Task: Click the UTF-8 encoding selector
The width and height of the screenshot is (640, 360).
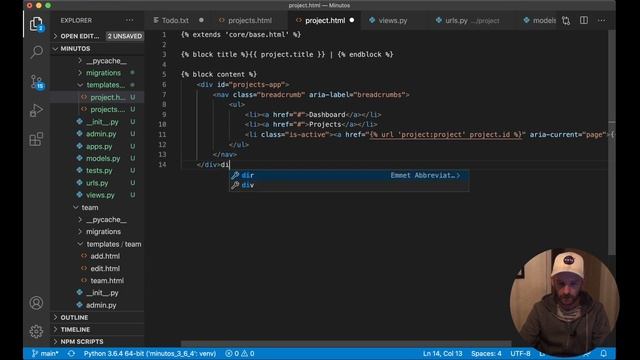Action: [x=520, y=353]
